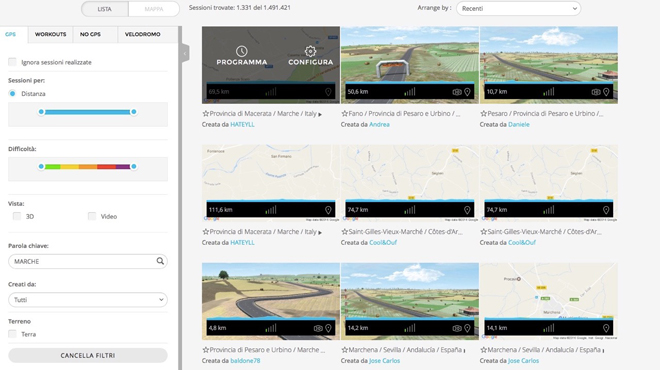The height and width of the screenshot is (370, 660).
Task: Star the Marchena 14,1 km session
Action: tap(484, 350)
